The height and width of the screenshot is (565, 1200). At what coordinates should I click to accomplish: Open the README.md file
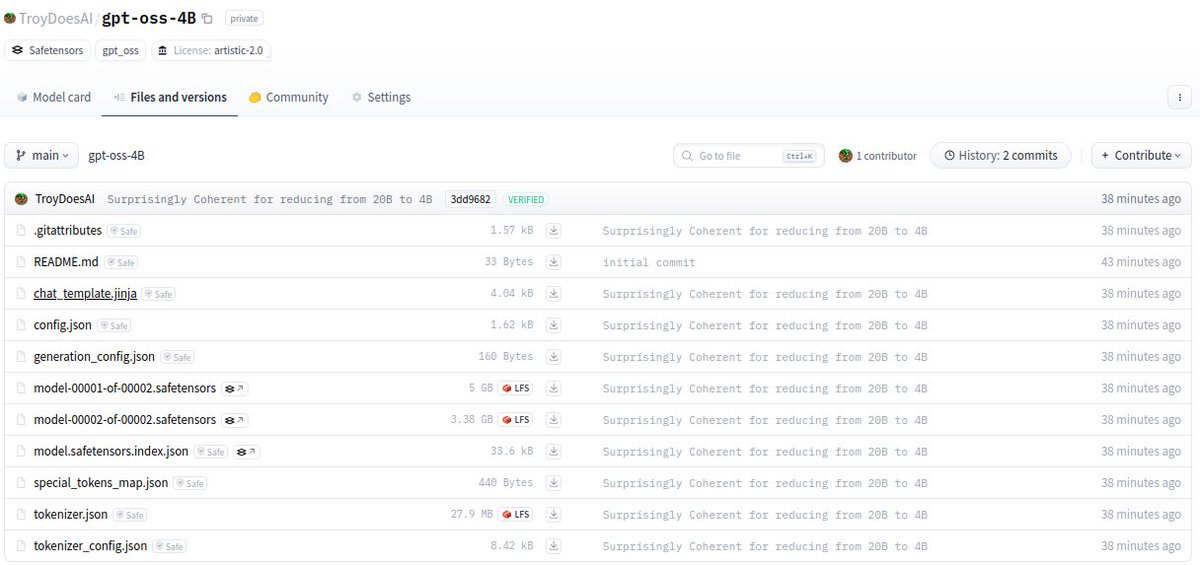point(66,262)
